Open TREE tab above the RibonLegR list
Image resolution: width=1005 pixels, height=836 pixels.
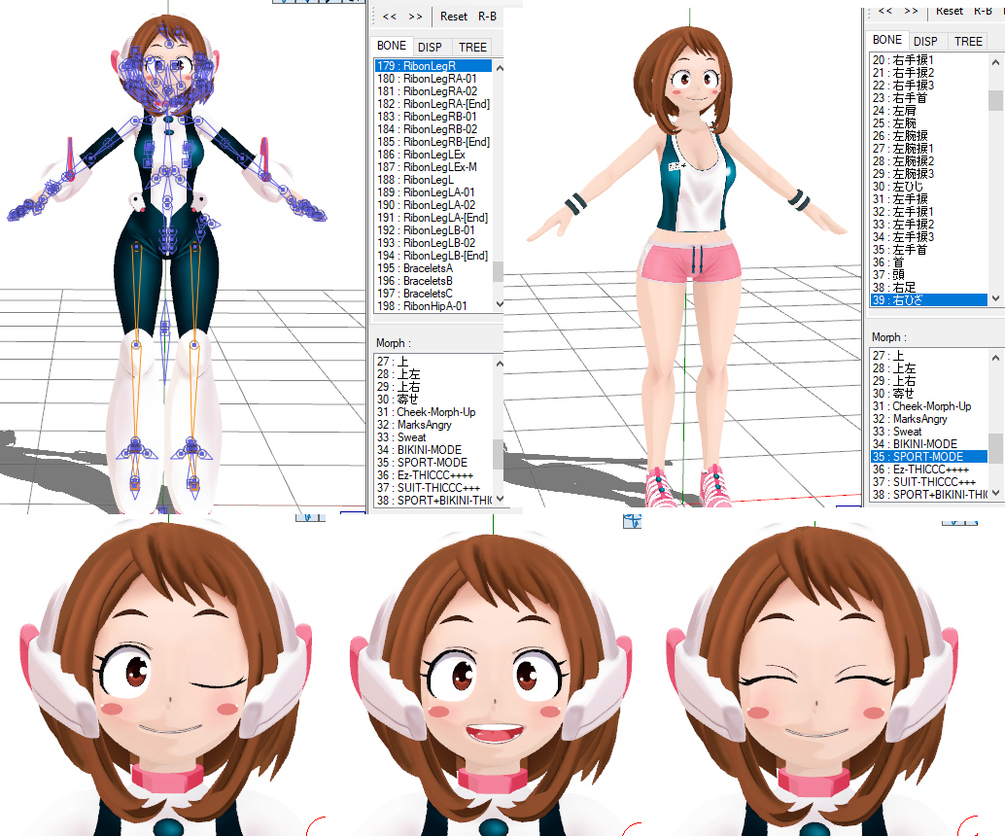pyautogui.click(x=473, y=47)
